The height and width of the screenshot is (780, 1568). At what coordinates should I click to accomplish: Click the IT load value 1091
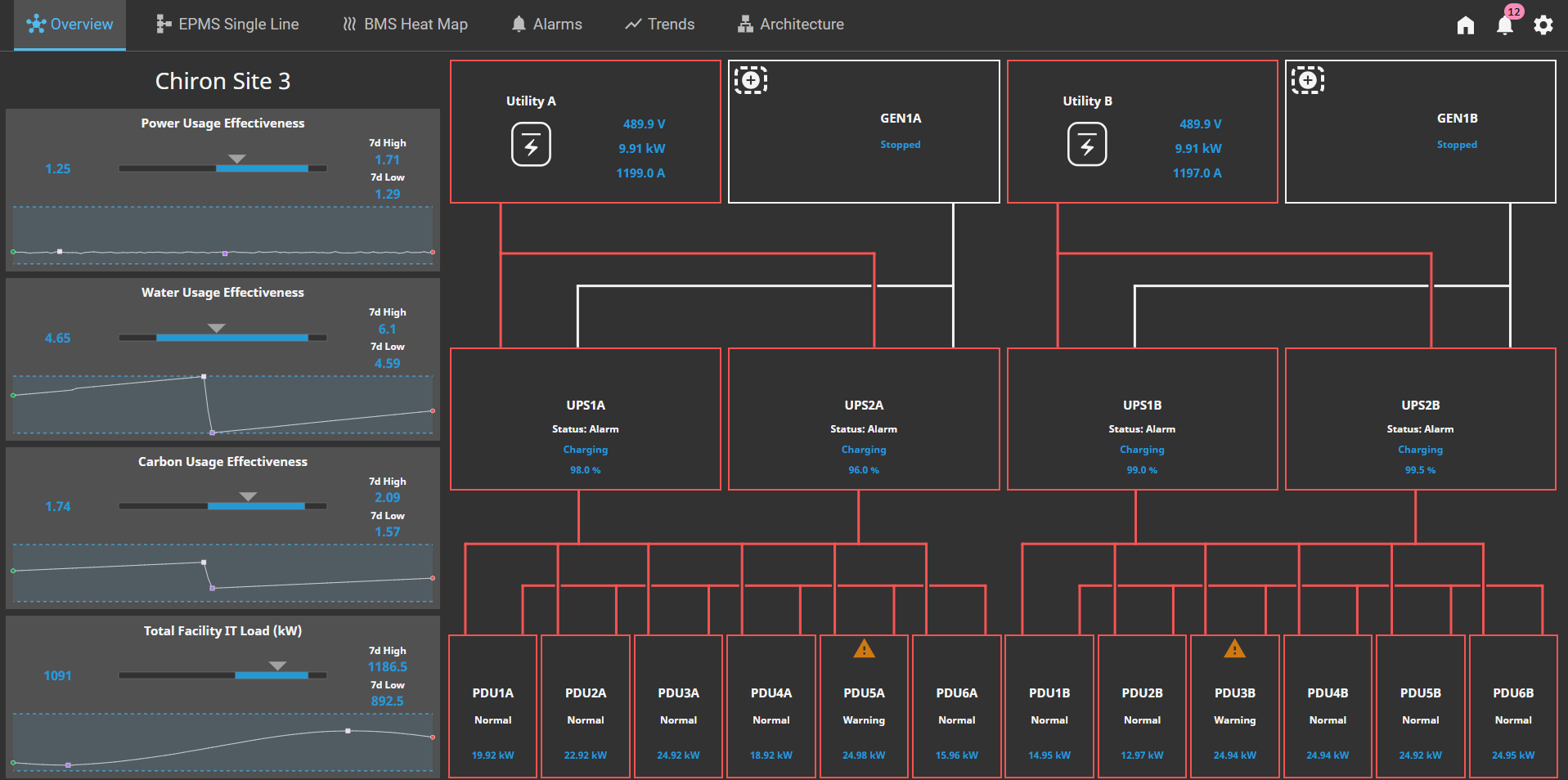click(57, 675)
